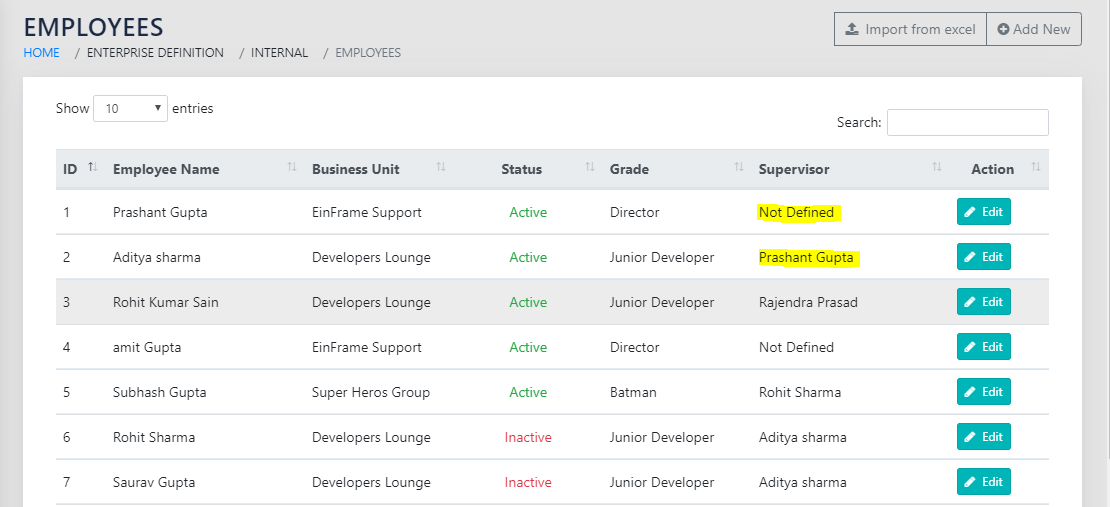Sort table by ID column arrows
This screenshot has width=1110, height=507.
pos(93,167)
